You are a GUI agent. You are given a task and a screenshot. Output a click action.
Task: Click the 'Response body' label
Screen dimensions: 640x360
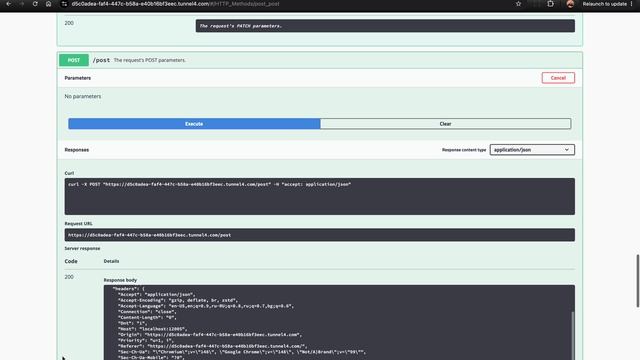[x=120, y=280]
